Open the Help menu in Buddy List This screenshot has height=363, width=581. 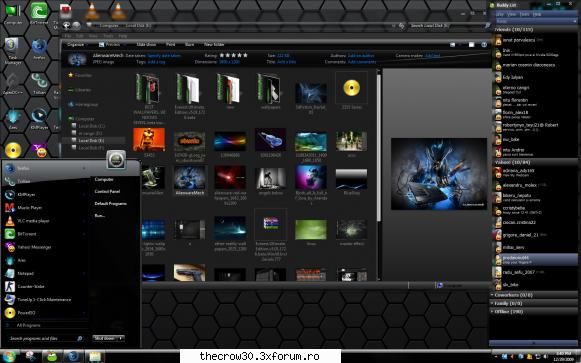pos(537,14)
